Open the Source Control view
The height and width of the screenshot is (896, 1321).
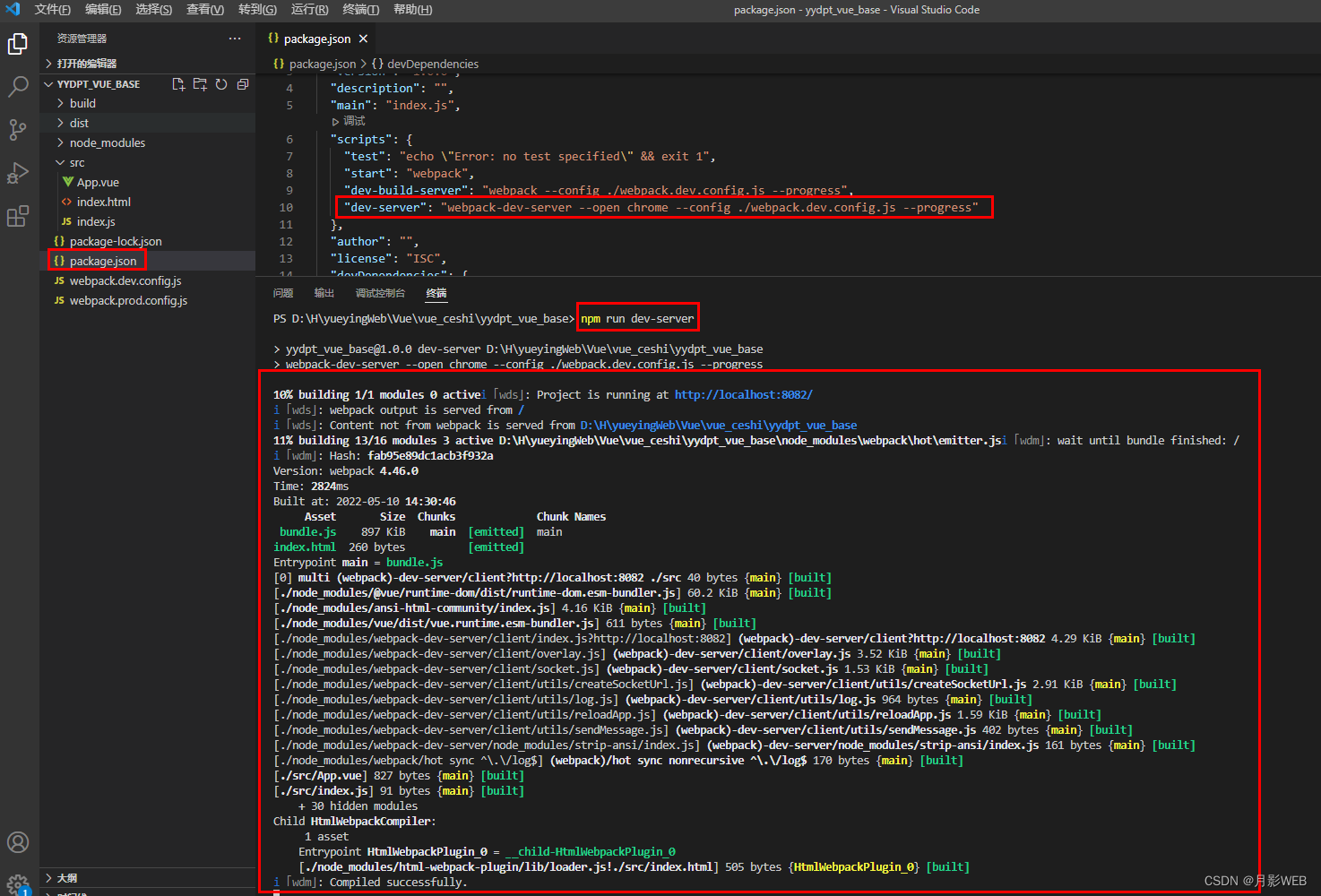(18, 130)
